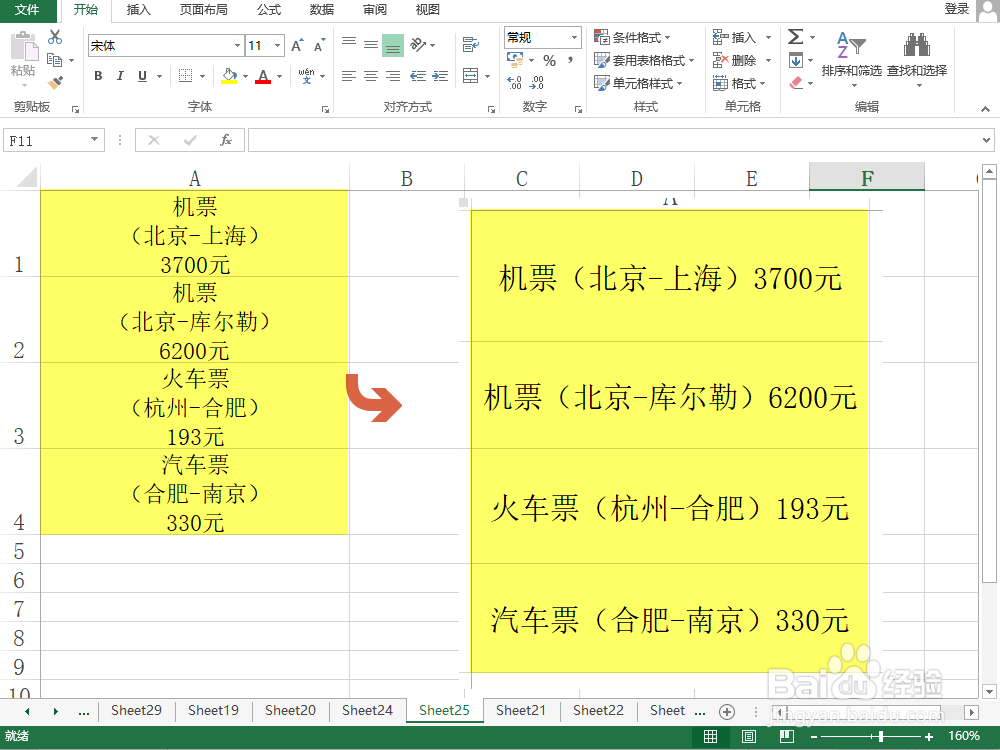Open Cell Styles (单元格样式) menu
The height and width of the screenshot is (750, 1000).
coord(638,84)
